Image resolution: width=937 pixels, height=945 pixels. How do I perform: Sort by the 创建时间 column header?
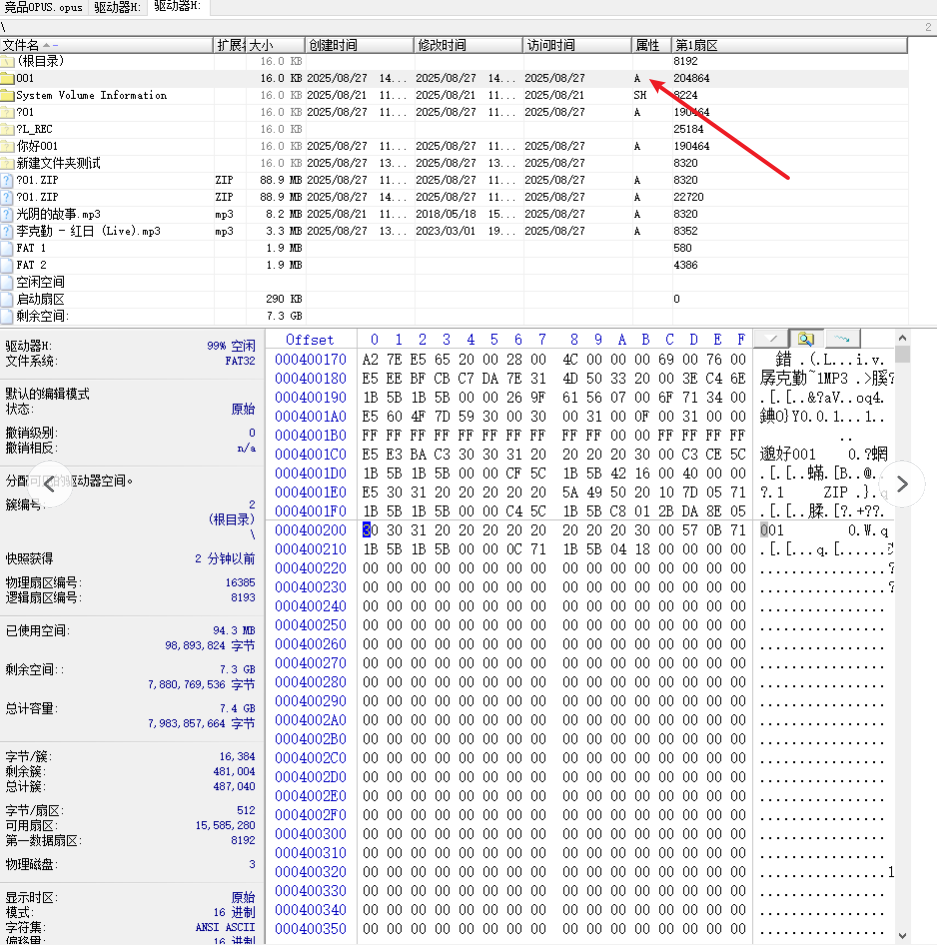359,45
